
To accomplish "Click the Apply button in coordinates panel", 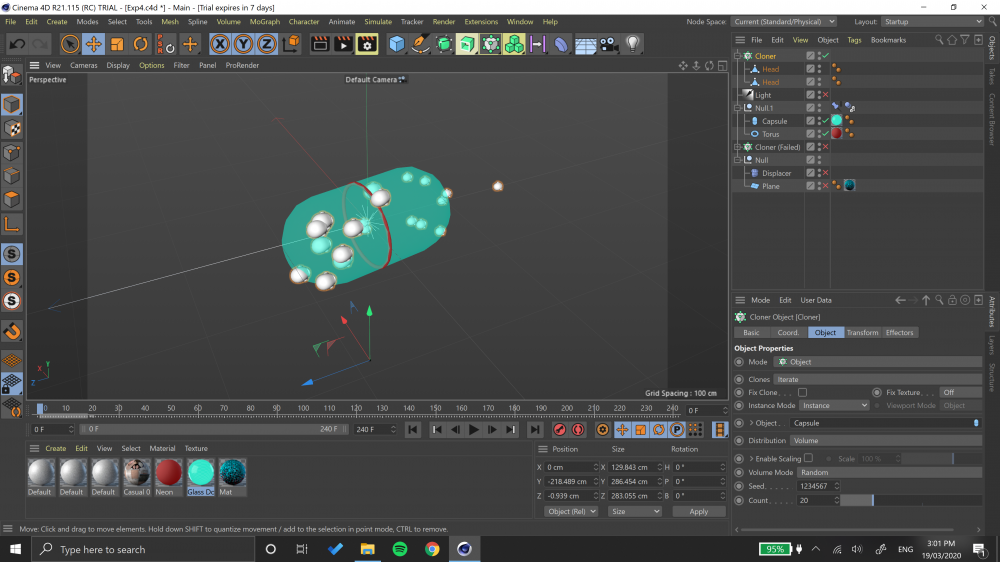I will [699, 511].
